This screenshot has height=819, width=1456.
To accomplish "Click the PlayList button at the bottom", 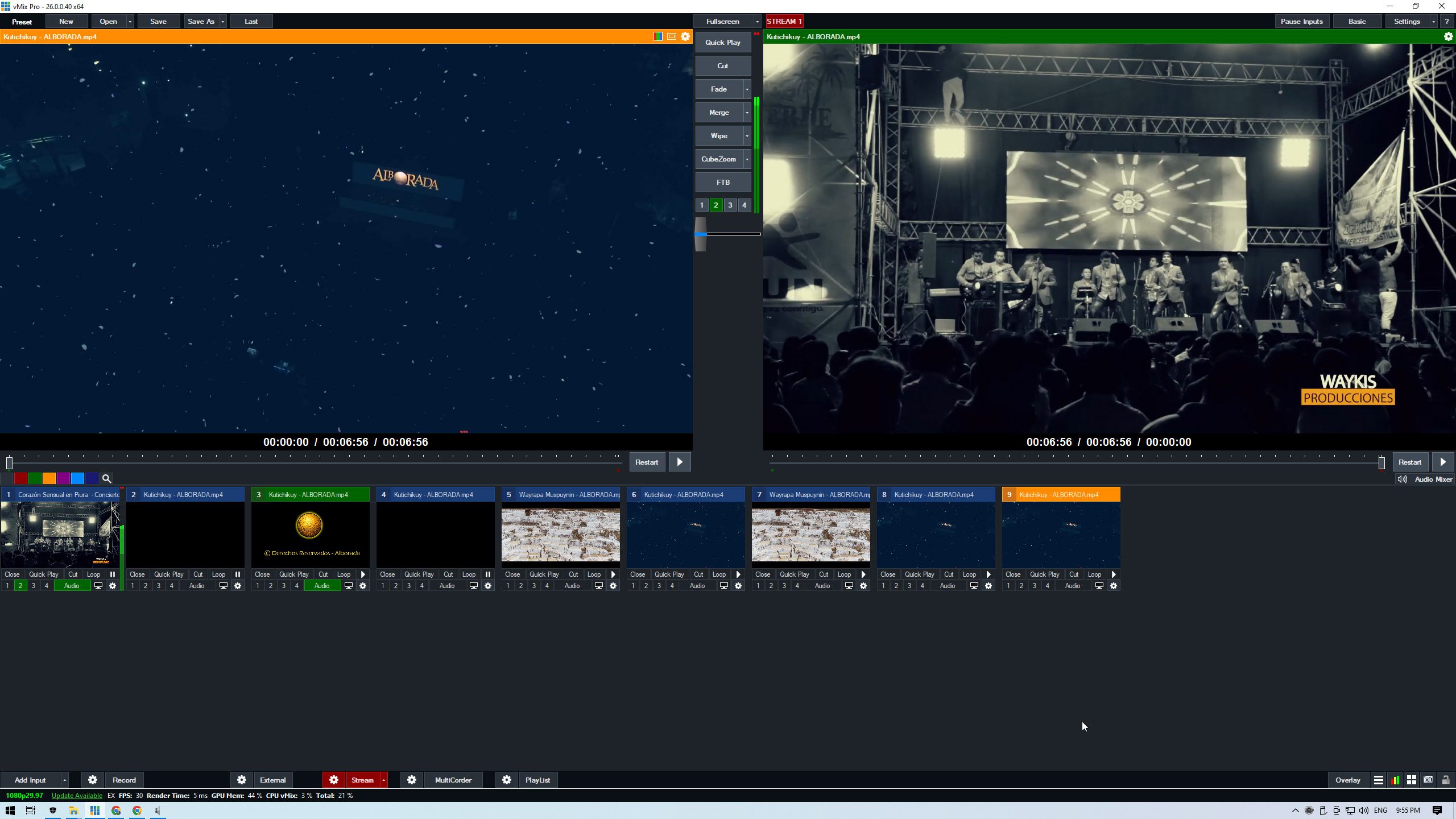I will point(537,780).
